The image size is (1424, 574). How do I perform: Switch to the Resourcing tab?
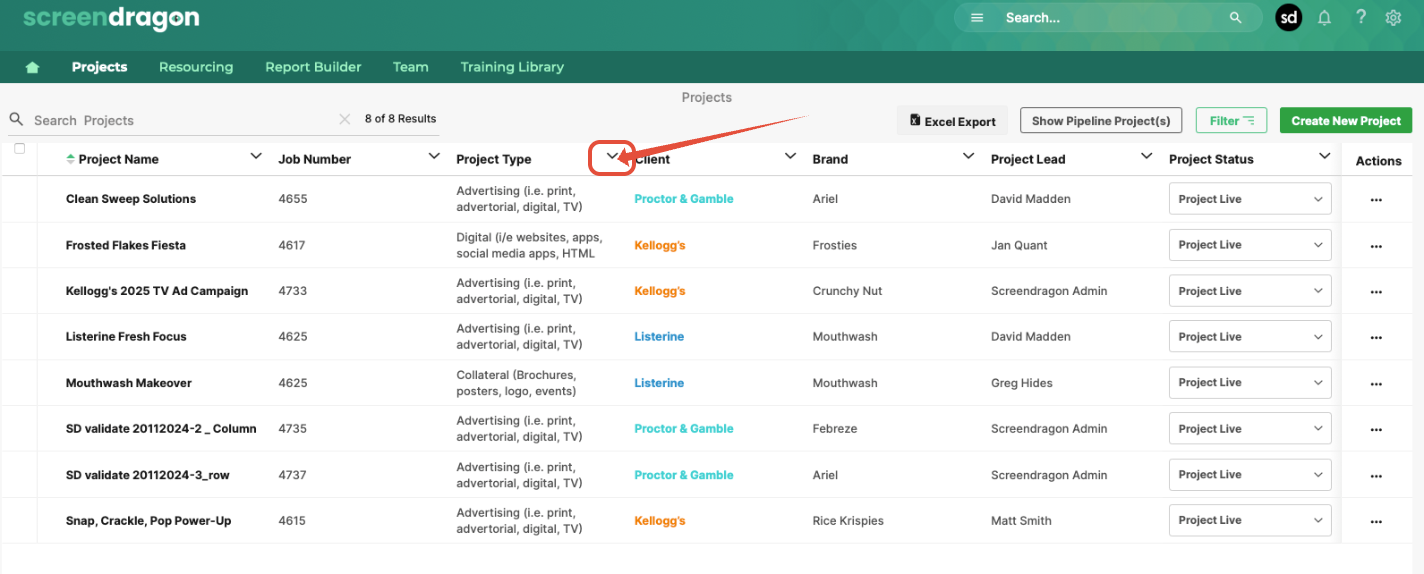[196, 67]
